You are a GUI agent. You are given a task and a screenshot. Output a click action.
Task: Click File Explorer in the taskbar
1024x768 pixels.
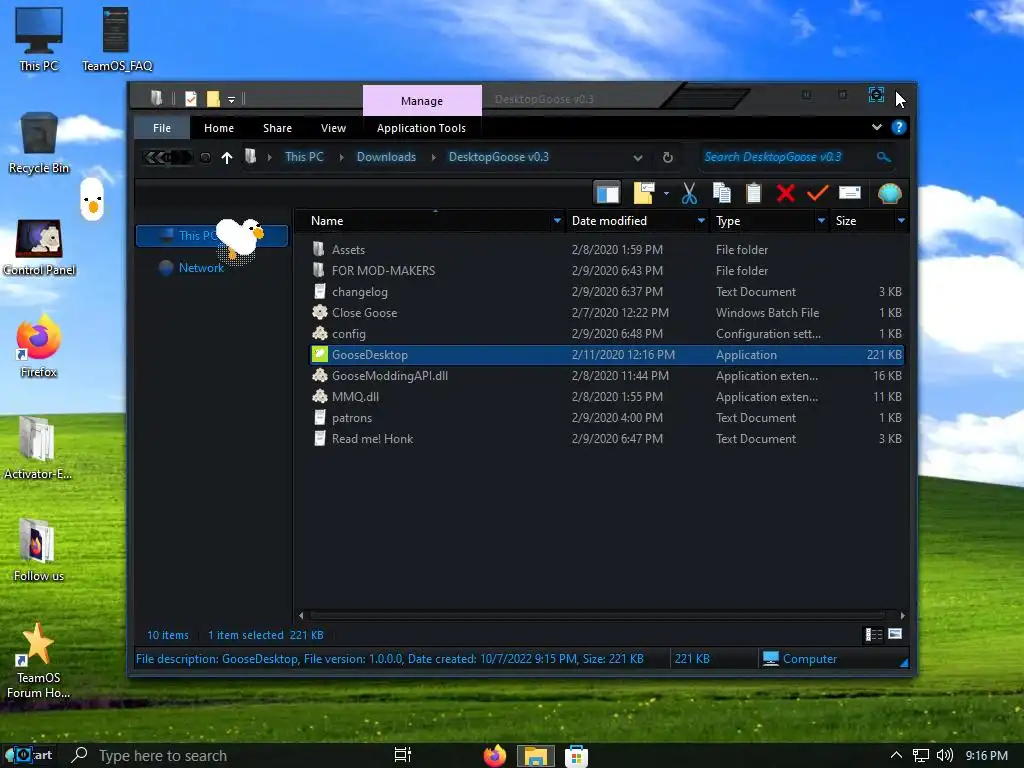pos(536,756)
